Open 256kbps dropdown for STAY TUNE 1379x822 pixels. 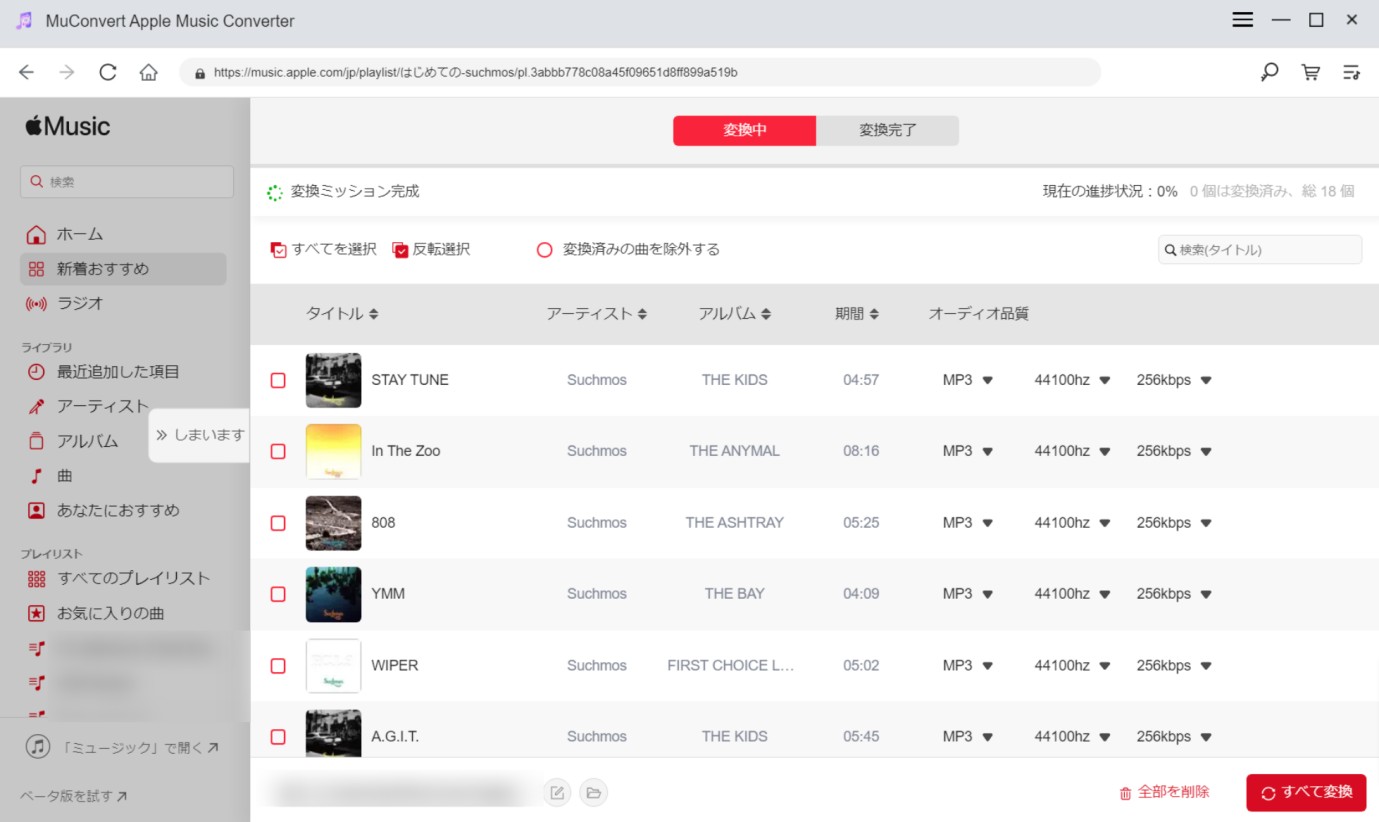coord(1174,380)
